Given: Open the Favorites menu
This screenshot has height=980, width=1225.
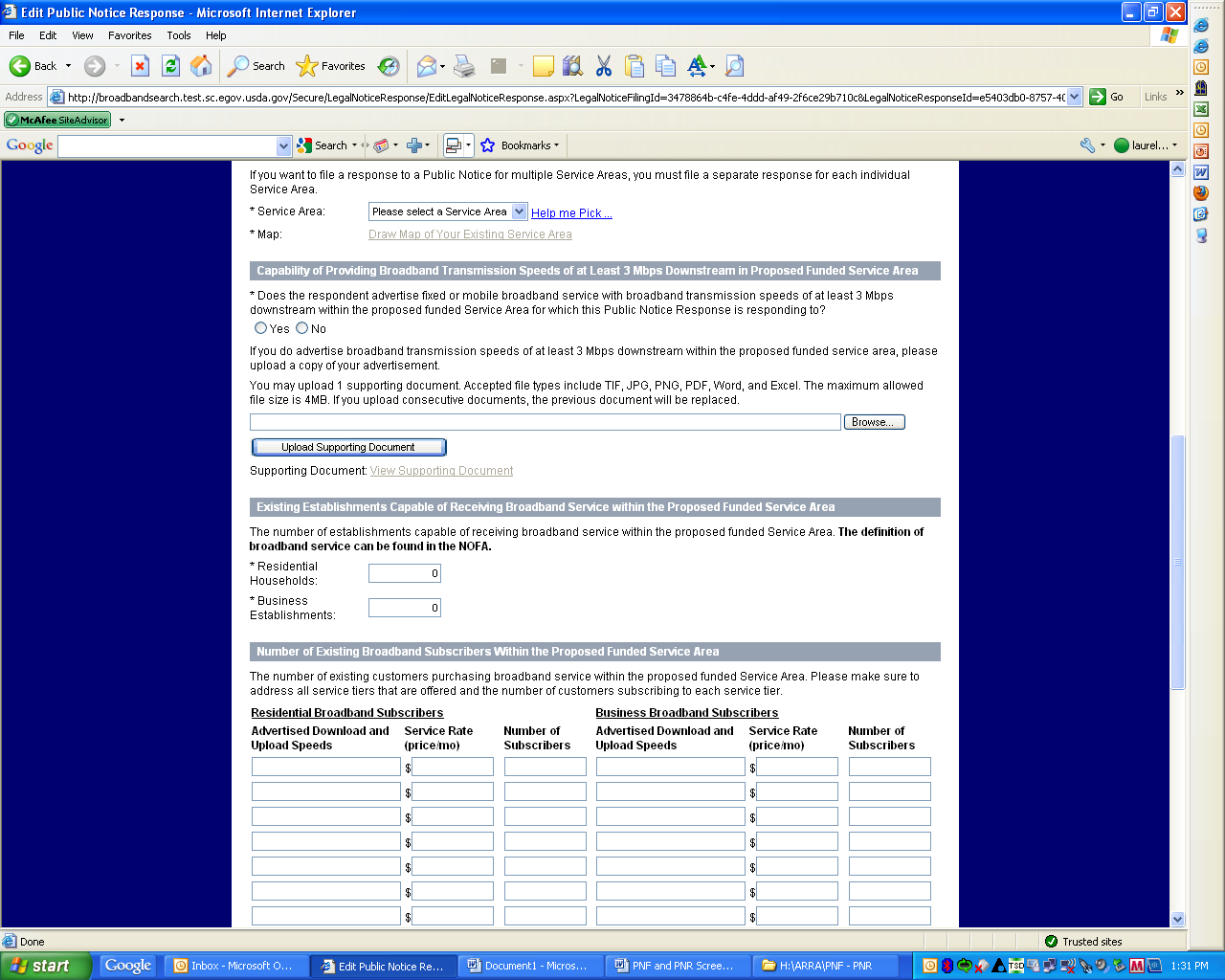Looking at the screenshot, I should (129, 35).
